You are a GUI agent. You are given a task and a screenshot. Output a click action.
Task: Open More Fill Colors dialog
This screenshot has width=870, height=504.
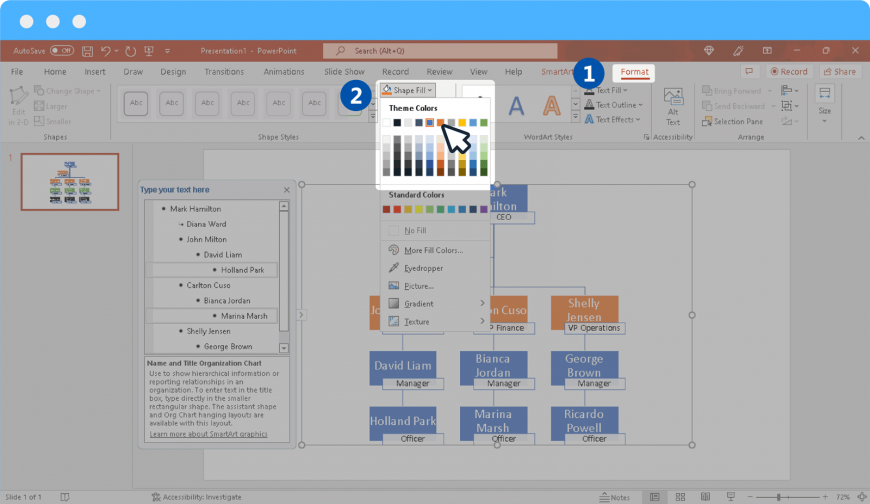coord(435,250)
